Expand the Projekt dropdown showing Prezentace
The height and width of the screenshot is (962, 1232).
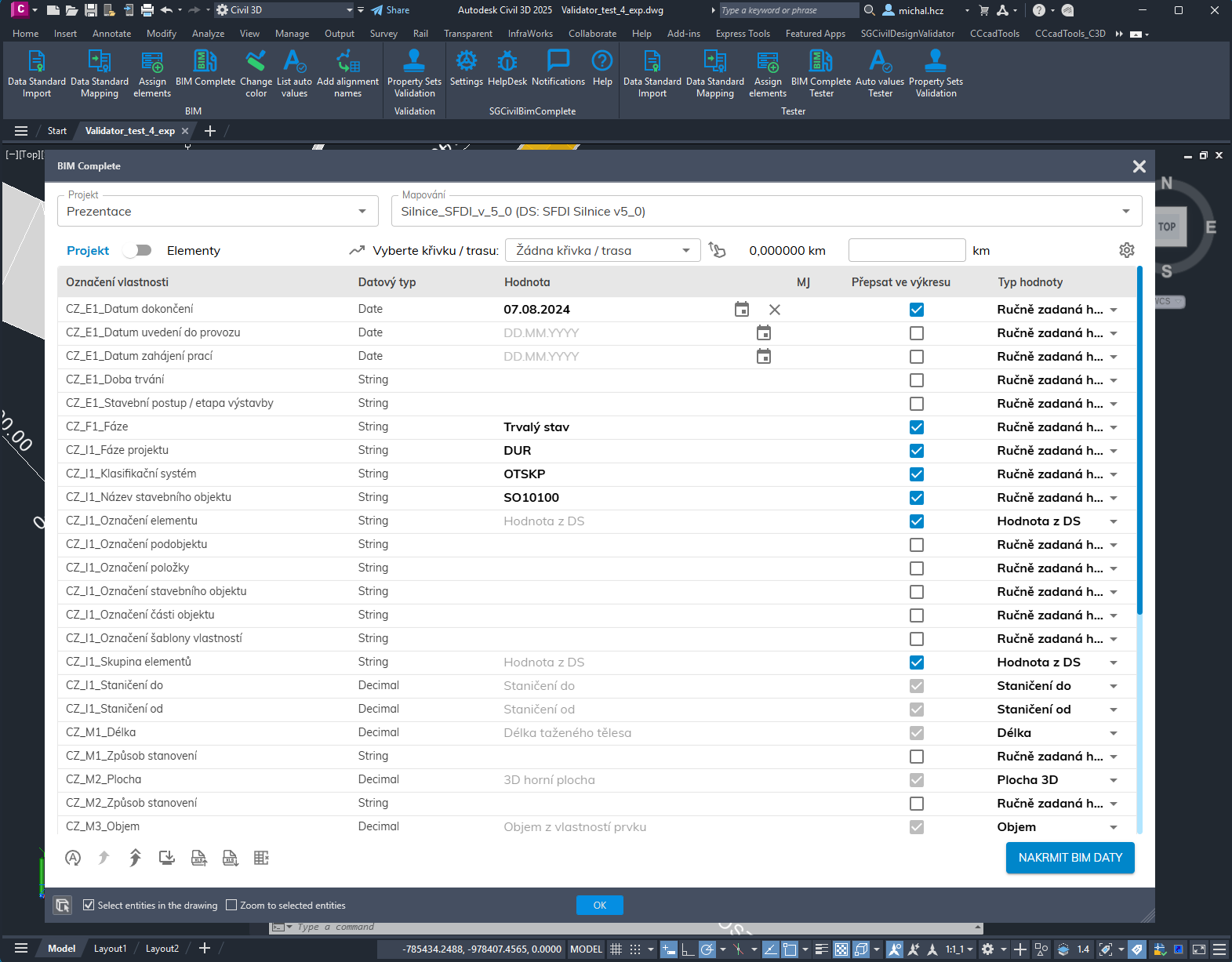coord(362,212)
